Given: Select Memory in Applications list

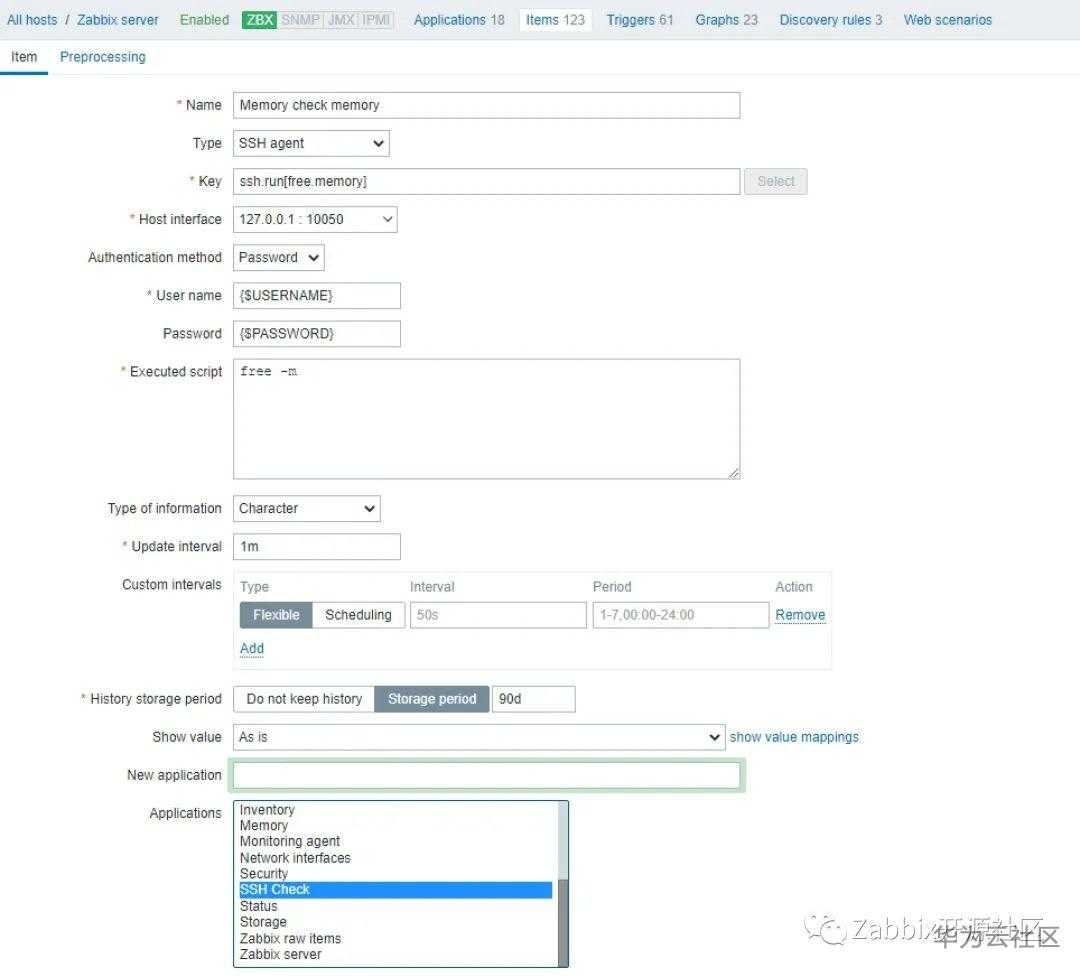Looking at the screenshot, I should point(395,825).
